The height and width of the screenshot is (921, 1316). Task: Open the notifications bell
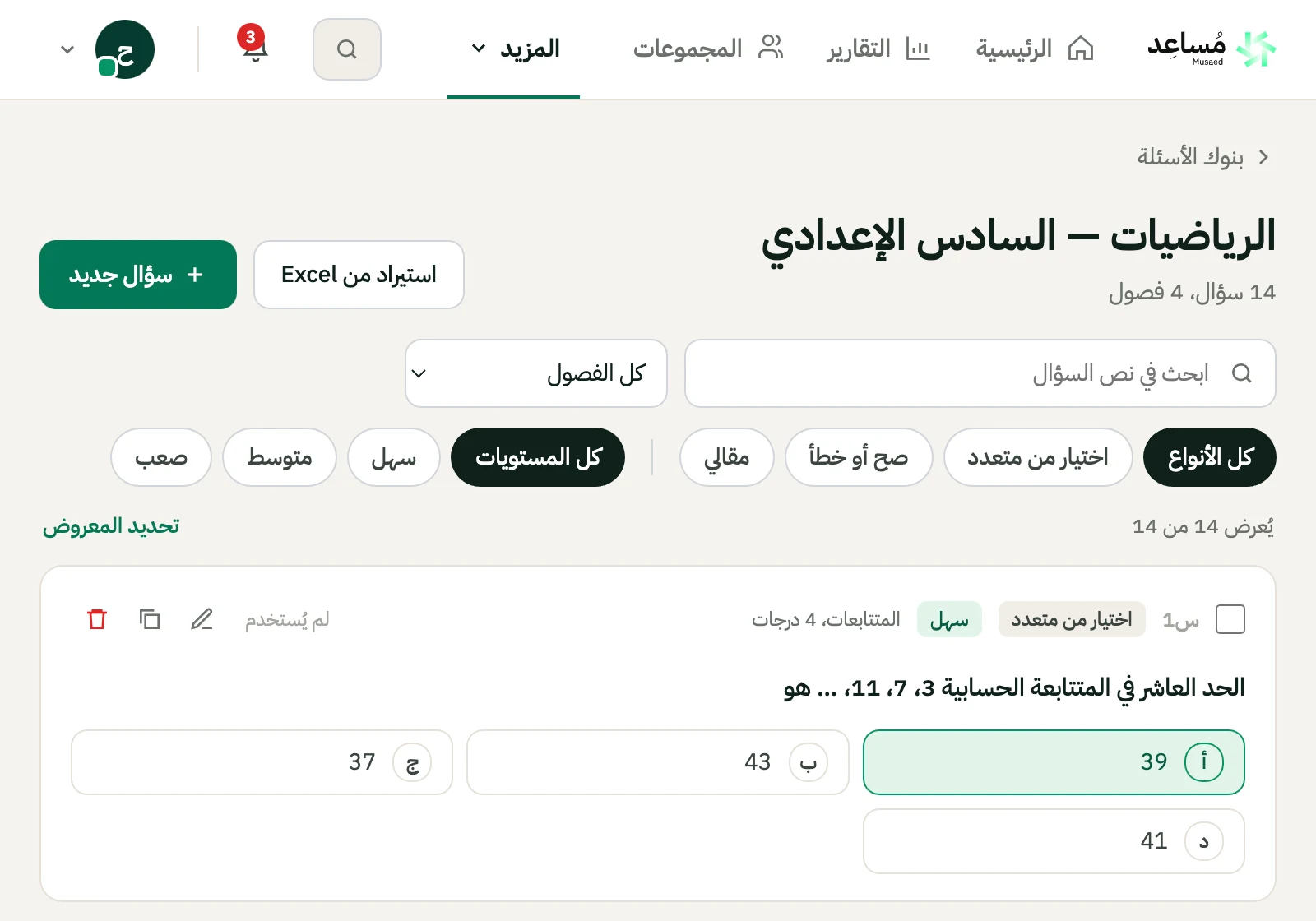[x=254, y=46]
